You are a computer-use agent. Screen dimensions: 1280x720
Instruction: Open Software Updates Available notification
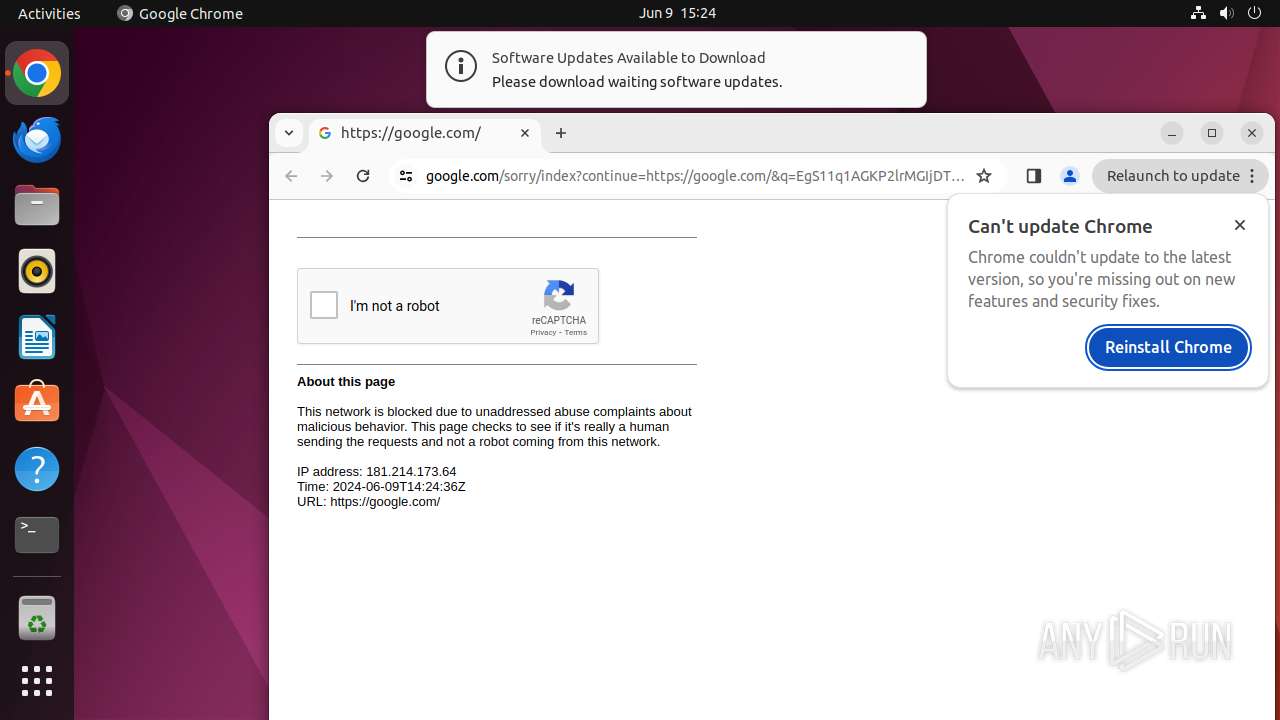point(676,69)
